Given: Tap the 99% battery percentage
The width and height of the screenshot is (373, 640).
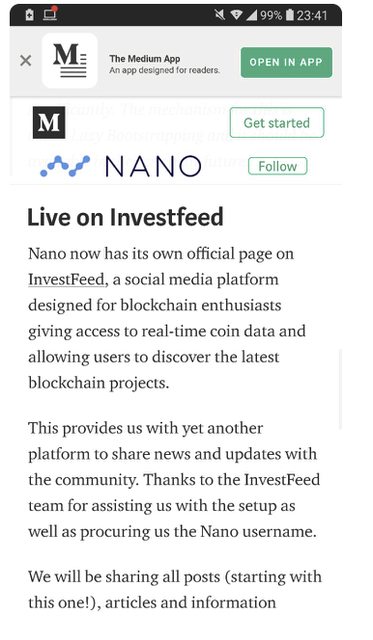Looking at the screenshot, I should (x=271, y=16).
